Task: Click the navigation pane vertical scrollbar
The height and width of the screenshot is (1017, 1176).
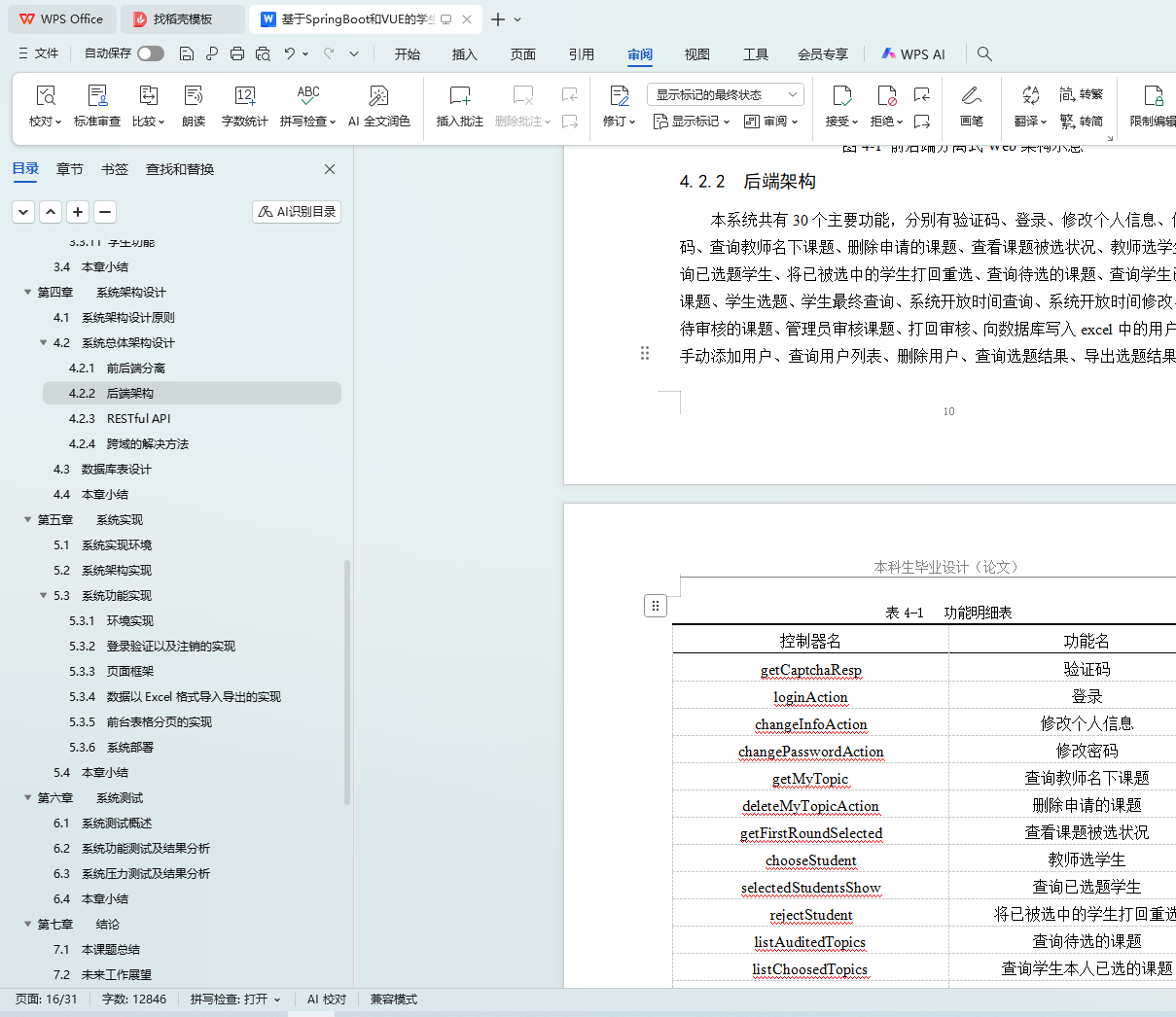Action: pos(347,681)
